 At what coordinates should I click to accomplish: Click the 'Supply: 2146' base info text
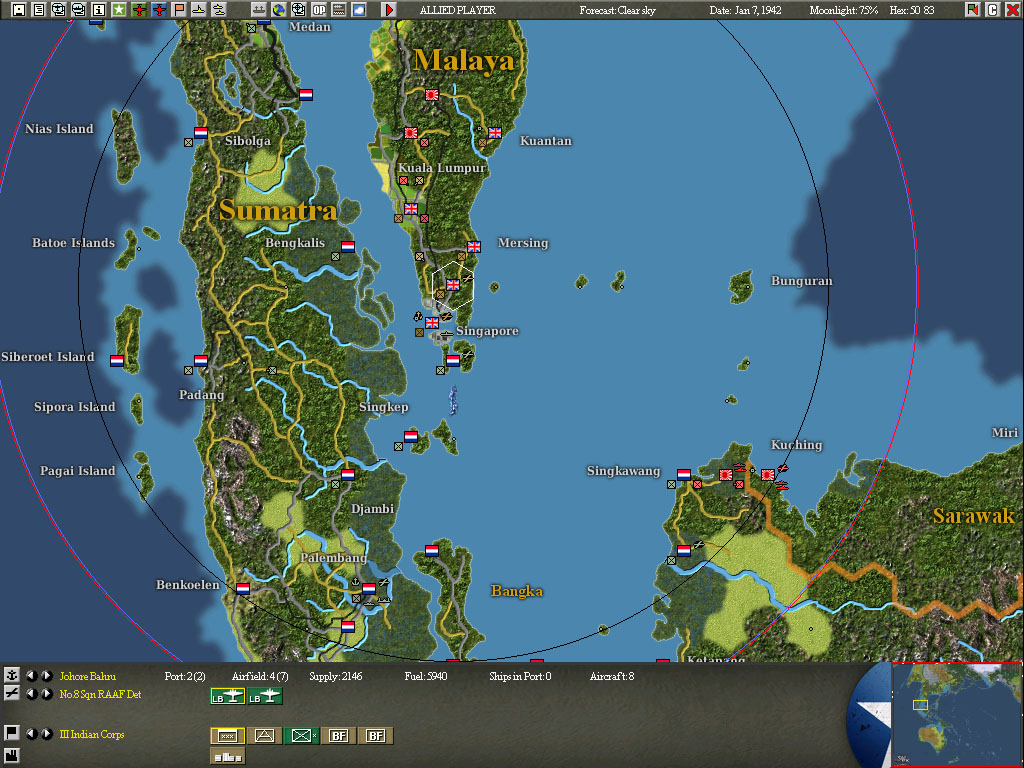click(336, 676)
